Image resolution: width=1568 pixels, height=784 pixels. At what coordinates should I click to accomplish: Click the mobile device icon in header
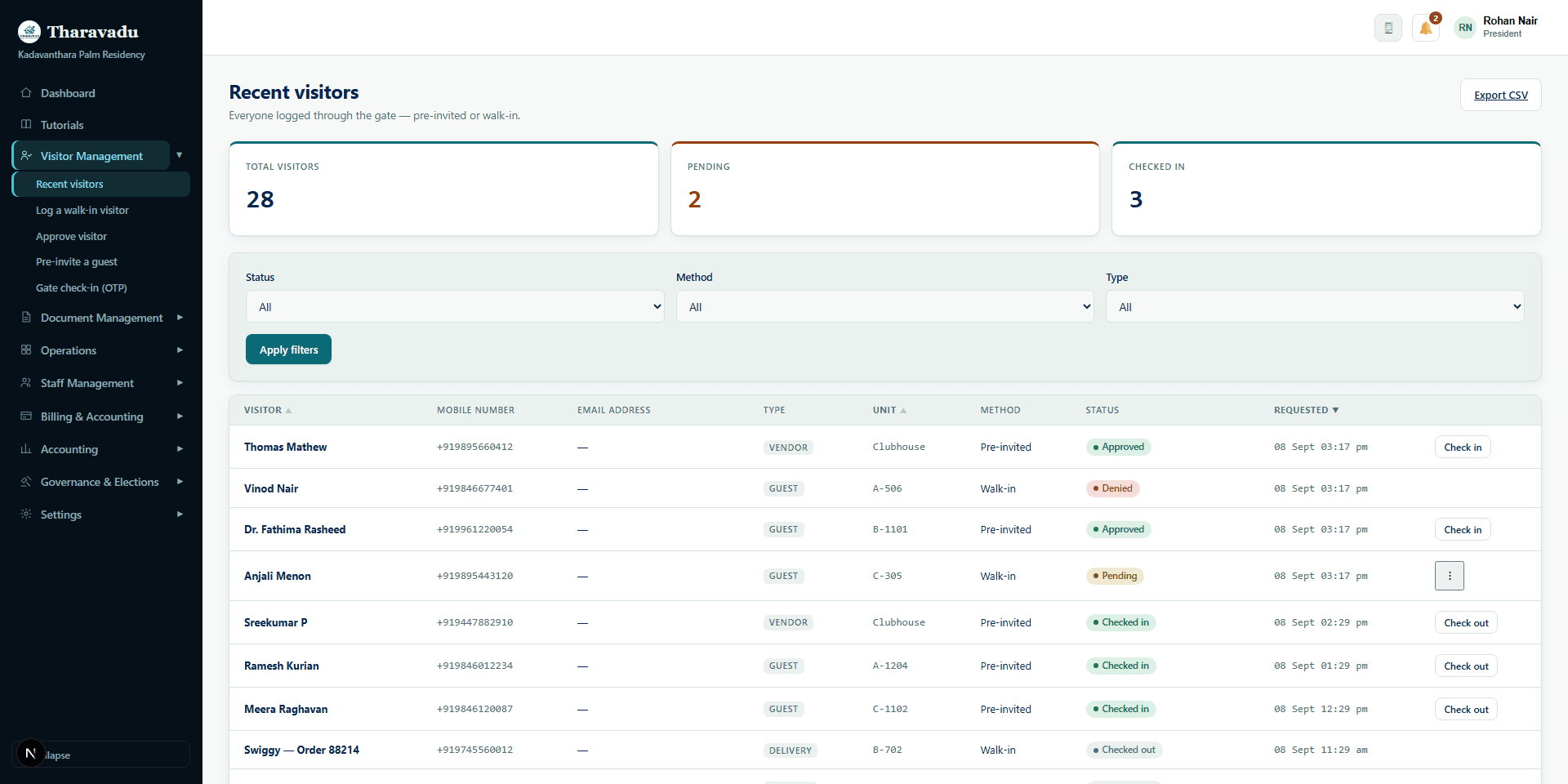(1388, 28)
